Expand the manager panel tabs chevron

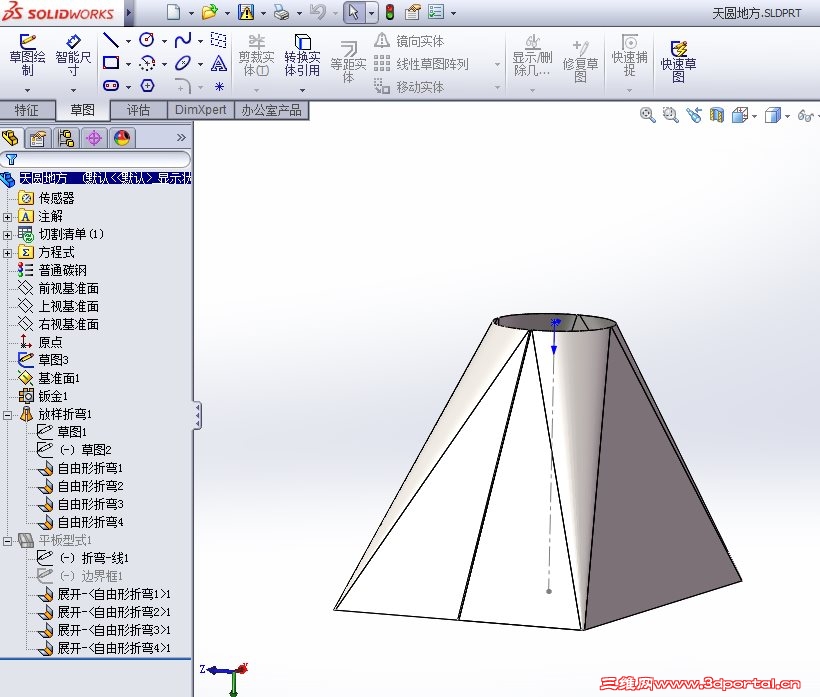[x=181, y=138]
